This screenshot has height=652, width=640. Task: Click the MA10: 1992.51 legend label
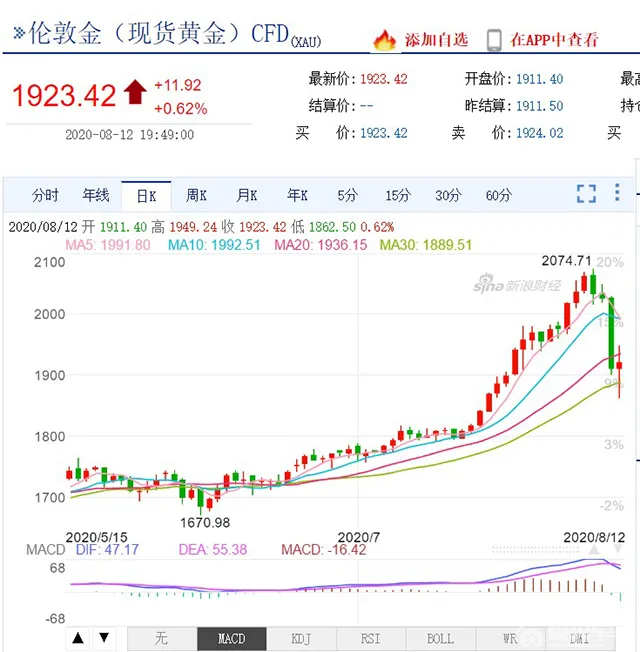tap(214, 245)
